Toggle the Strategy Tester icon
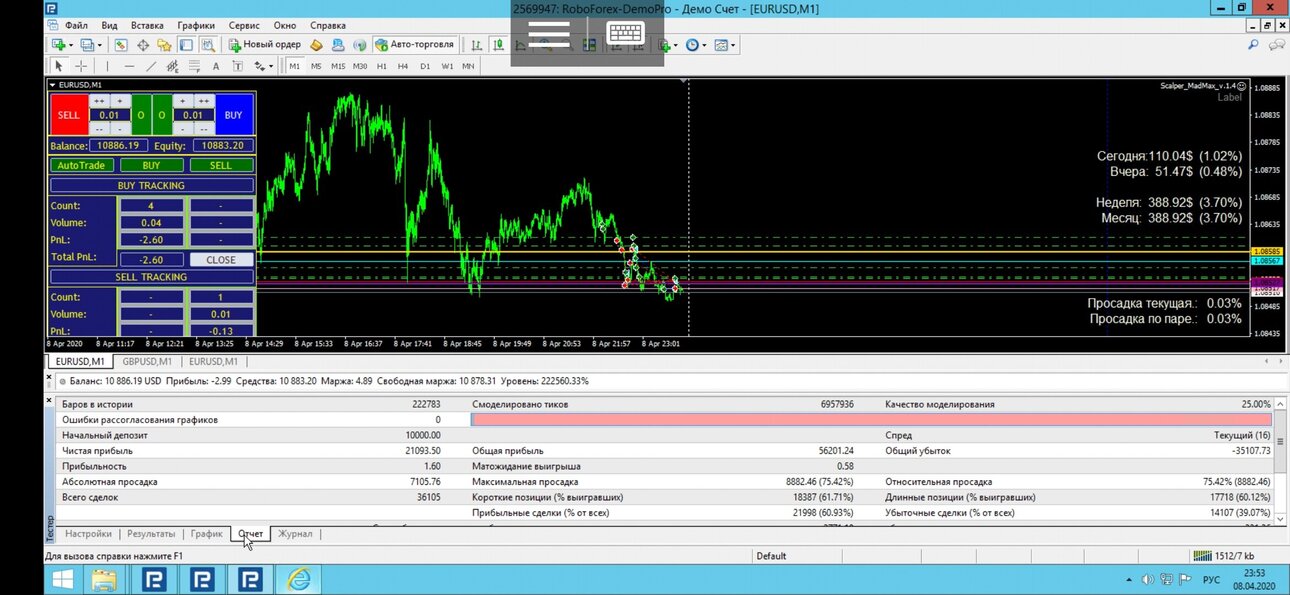Screen dimensions: 1290x595 (x=207, y=45)
